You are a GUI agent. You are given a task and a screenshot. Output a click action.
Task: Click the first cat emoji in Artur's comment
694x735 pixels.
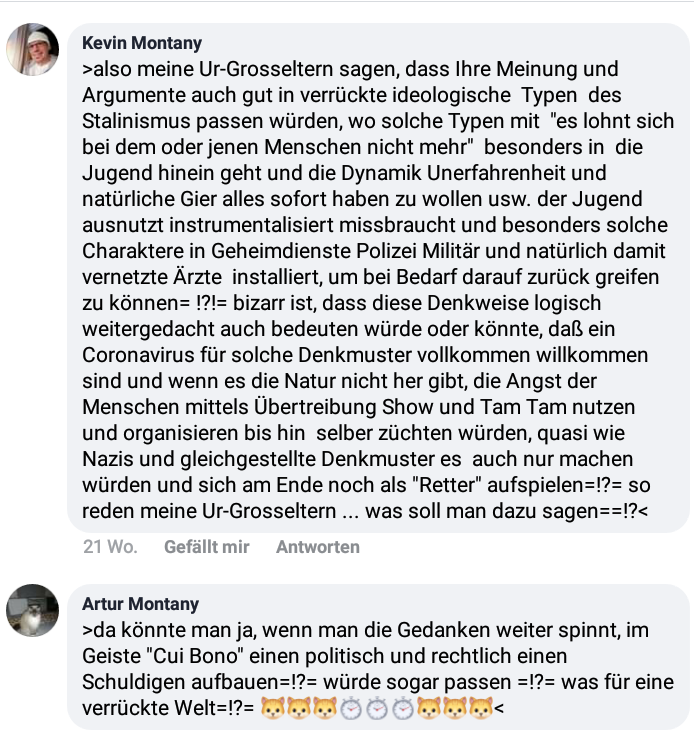[272, 708]
